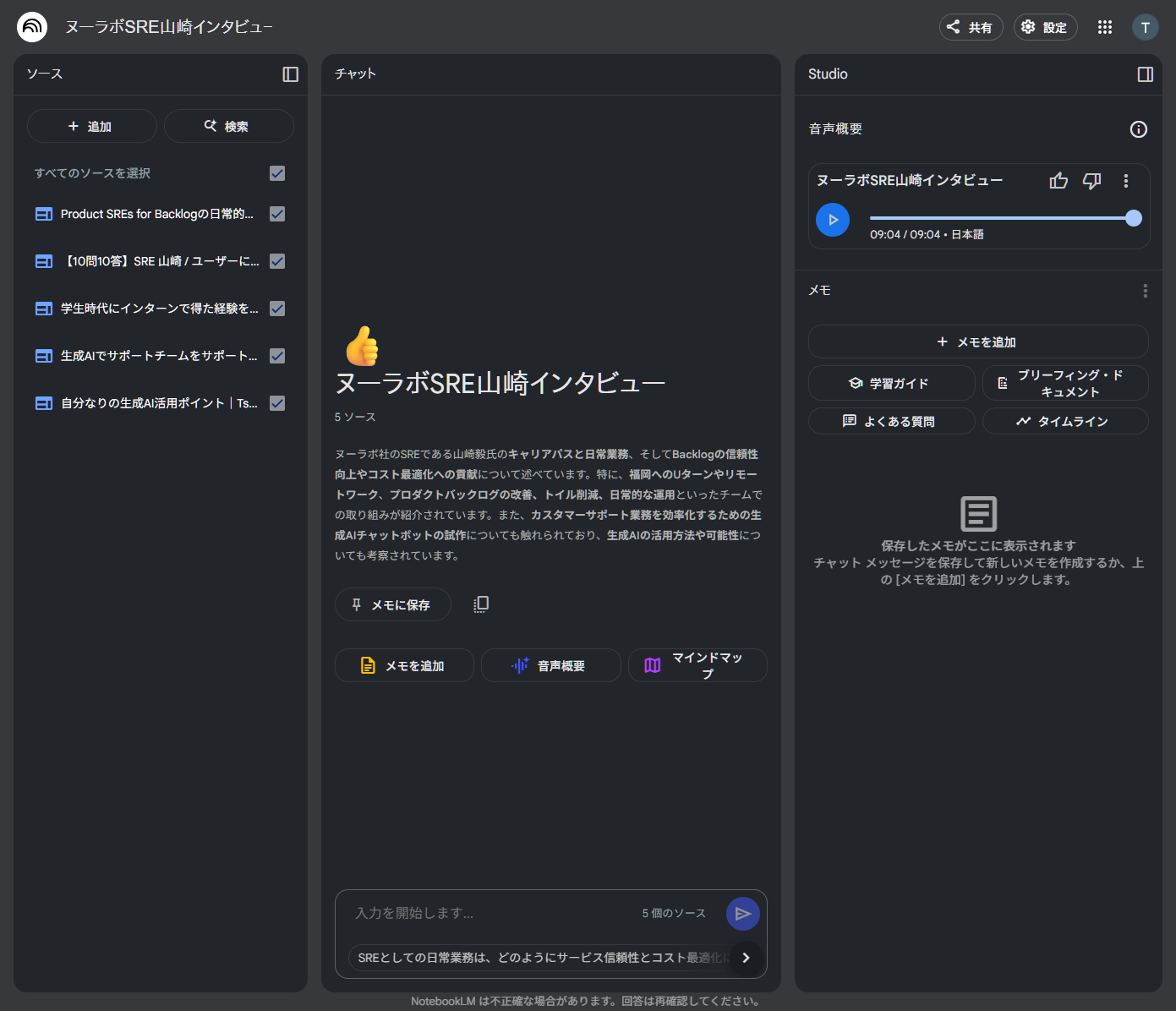
Task: Open the 音声概要 info tooltip icon
Action: pyautogui.click(x=1138, y=129)
